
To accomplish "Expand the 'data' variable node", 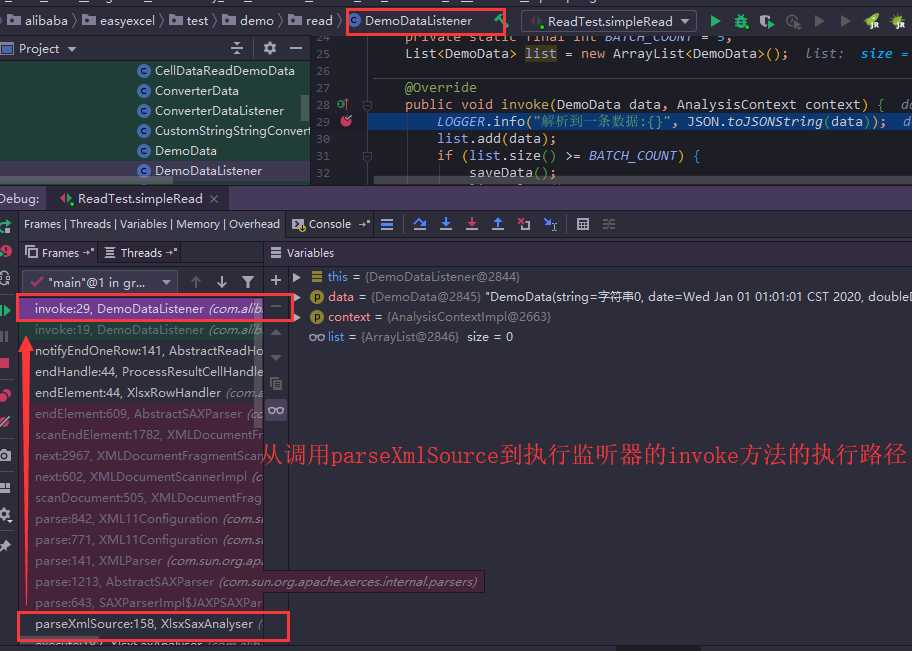I will point(297,297).
